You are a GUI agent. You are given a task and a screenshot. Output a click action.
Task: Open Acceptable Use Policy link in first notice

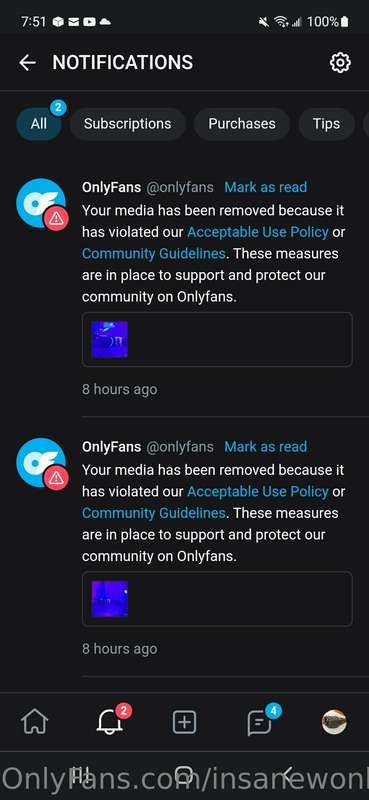tap(258, 232)
